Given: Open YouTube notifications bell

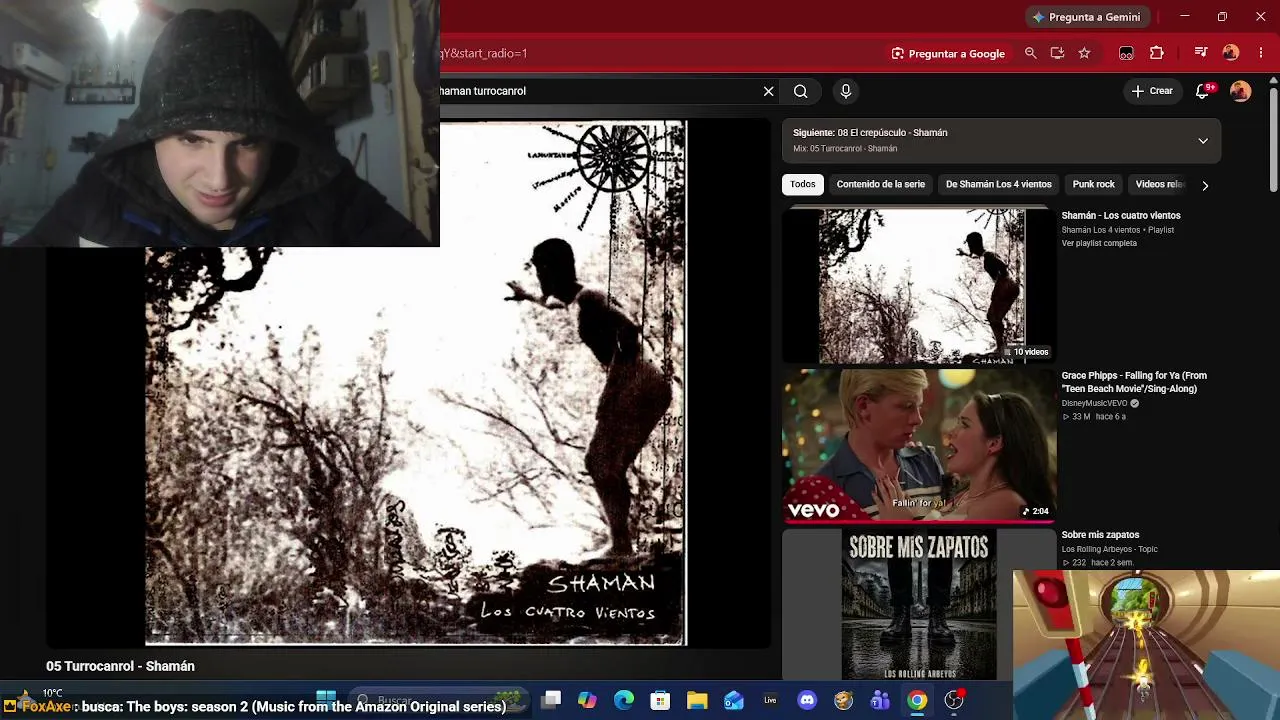Looking at the screenshot, I should tap(1203, 91).
